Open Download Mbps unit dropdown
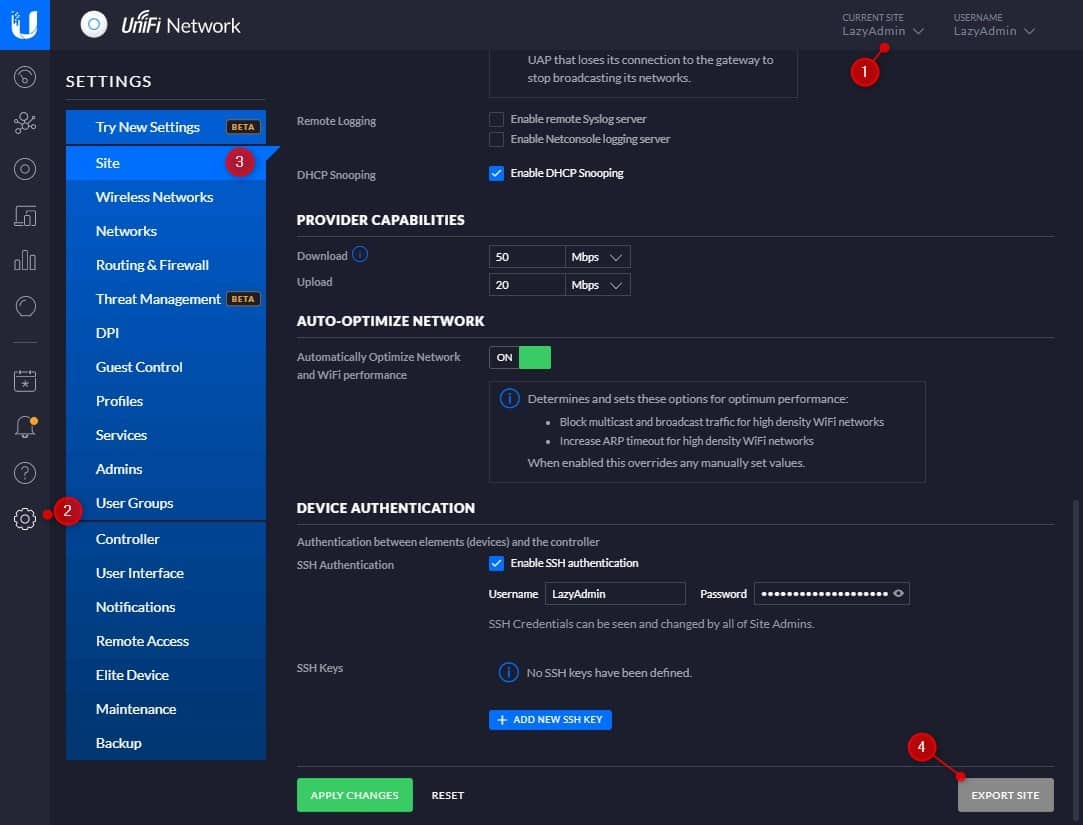Image resolution: width=1083 pixels, height=825 pixels. pyautogui.click(x=597, y=257)
